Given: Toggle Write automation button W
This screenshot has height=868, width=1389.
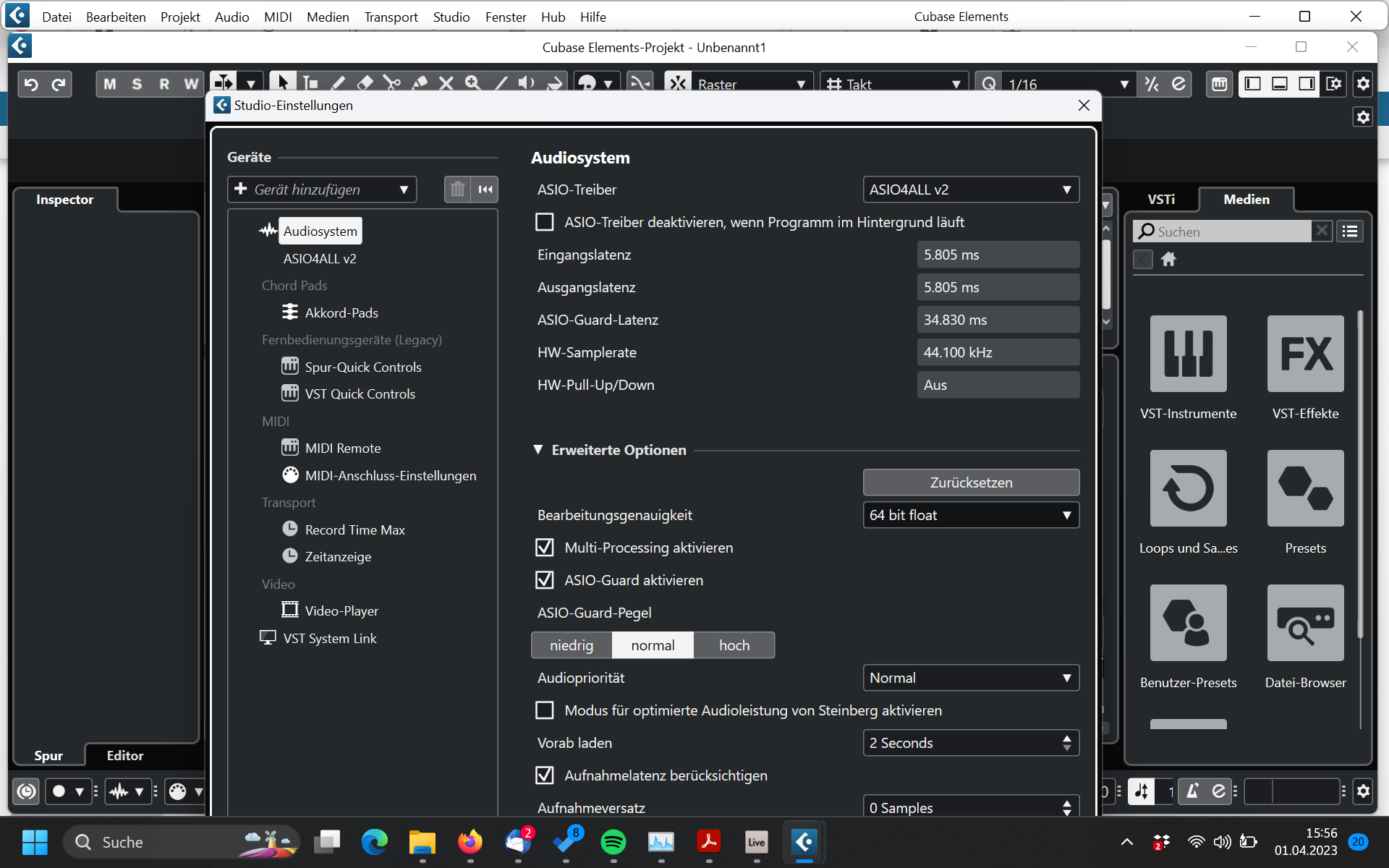Looking at the screenshot, I should click(x=191, y=84).
